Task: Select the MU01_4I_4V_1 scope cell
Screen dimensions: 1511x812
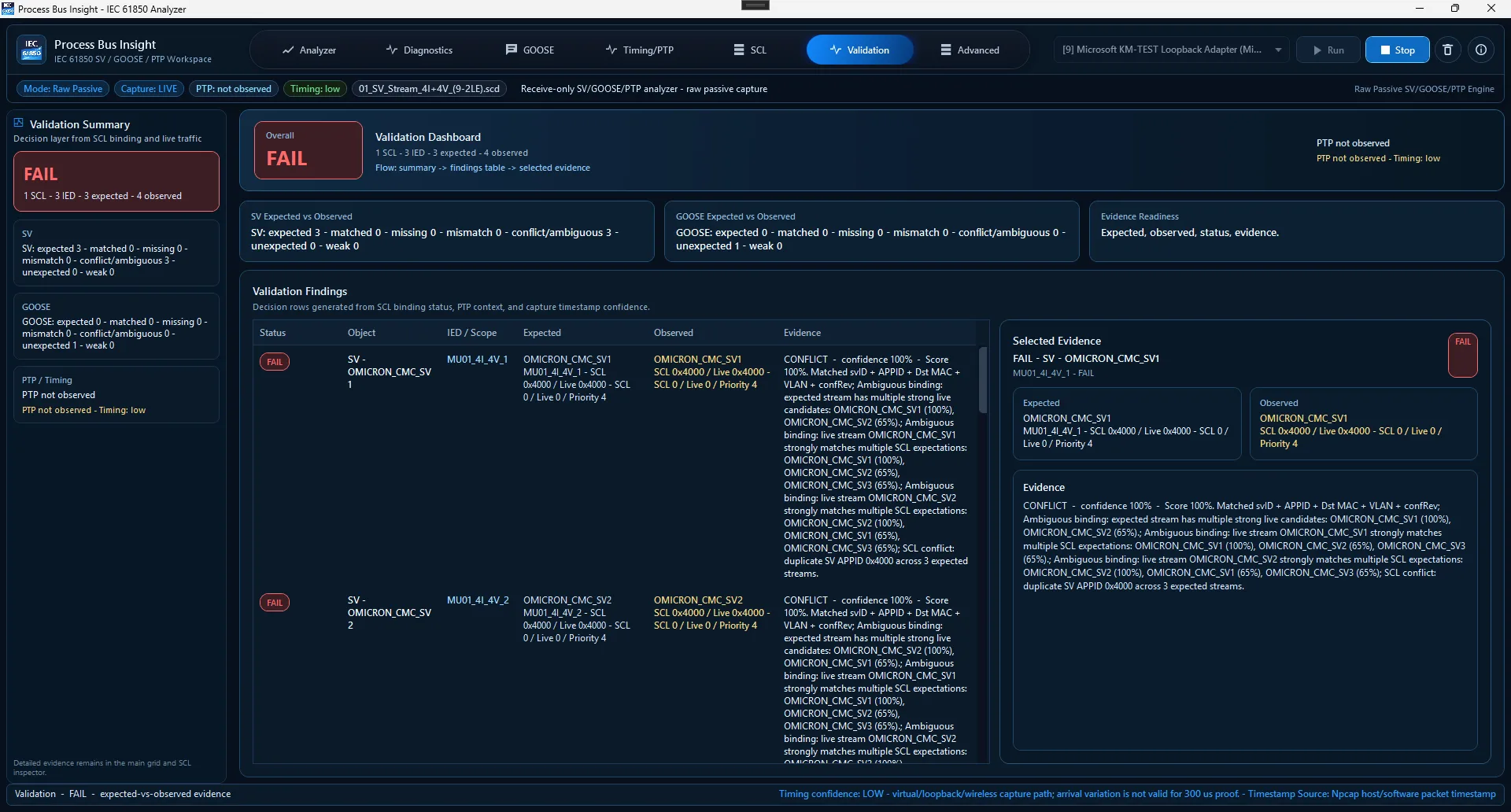Action: click(478, 360)
